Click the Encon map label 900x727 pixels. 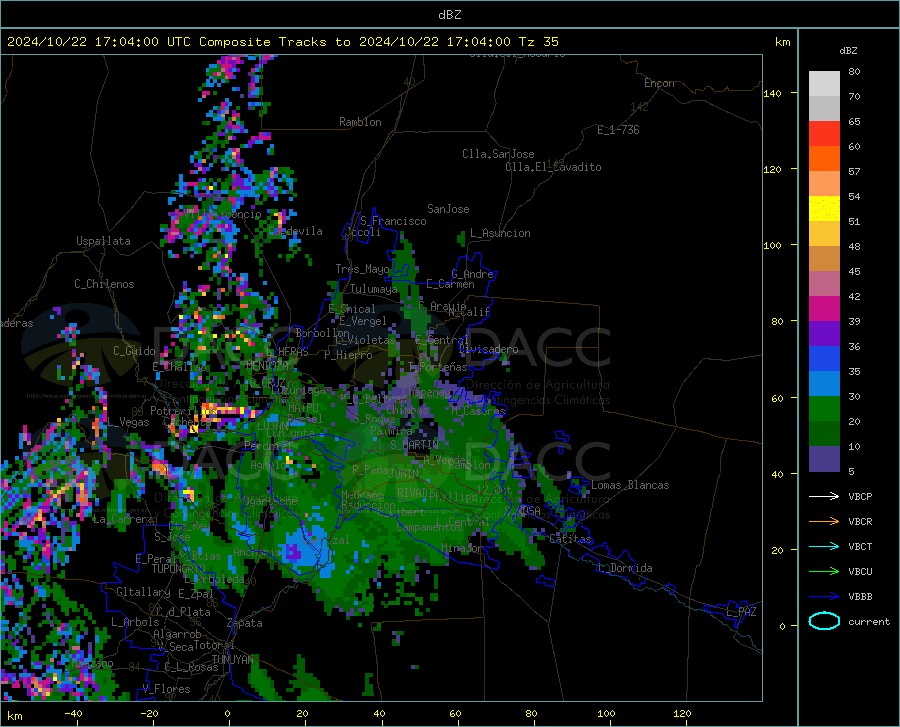pos(659,83)
